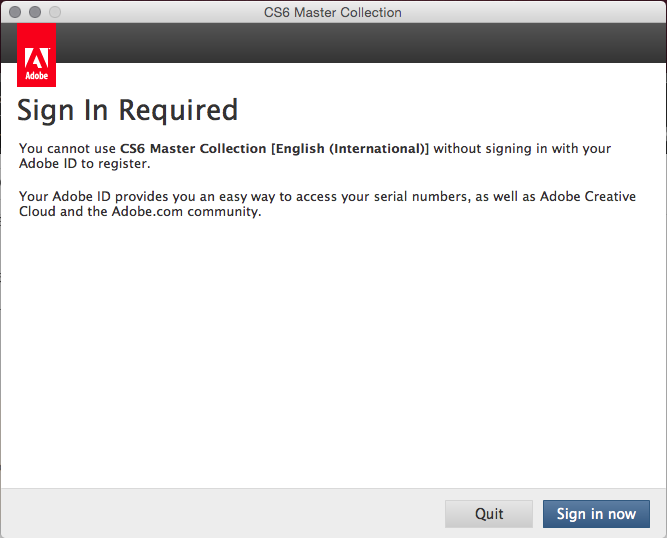Click the red Adobe logo
Image resolution: width=667 pixels, height=538 pixels.
(37, 56)
